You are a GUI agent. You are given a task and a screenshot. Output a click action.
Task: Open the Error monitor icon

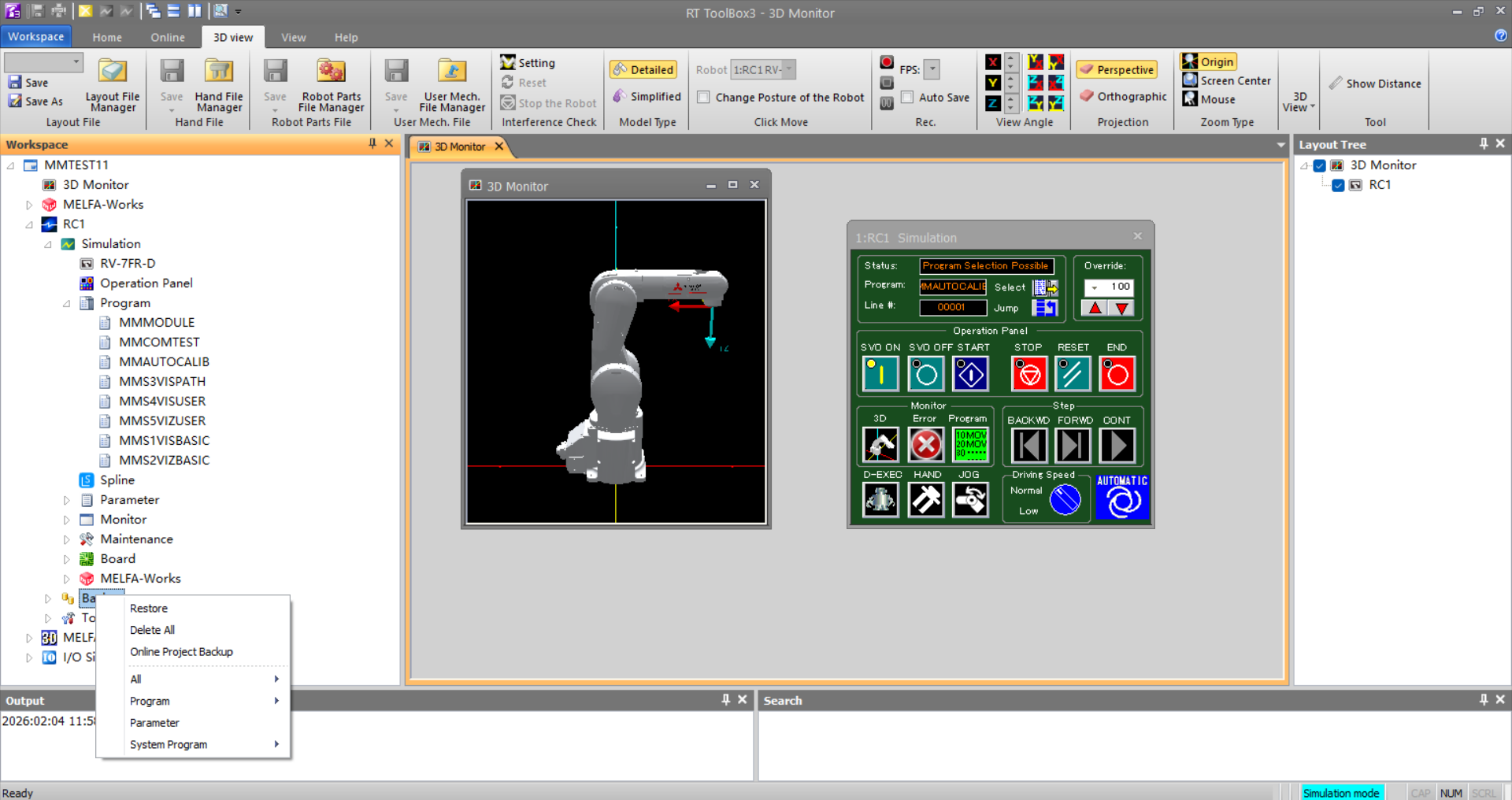(x=926, y=445)
